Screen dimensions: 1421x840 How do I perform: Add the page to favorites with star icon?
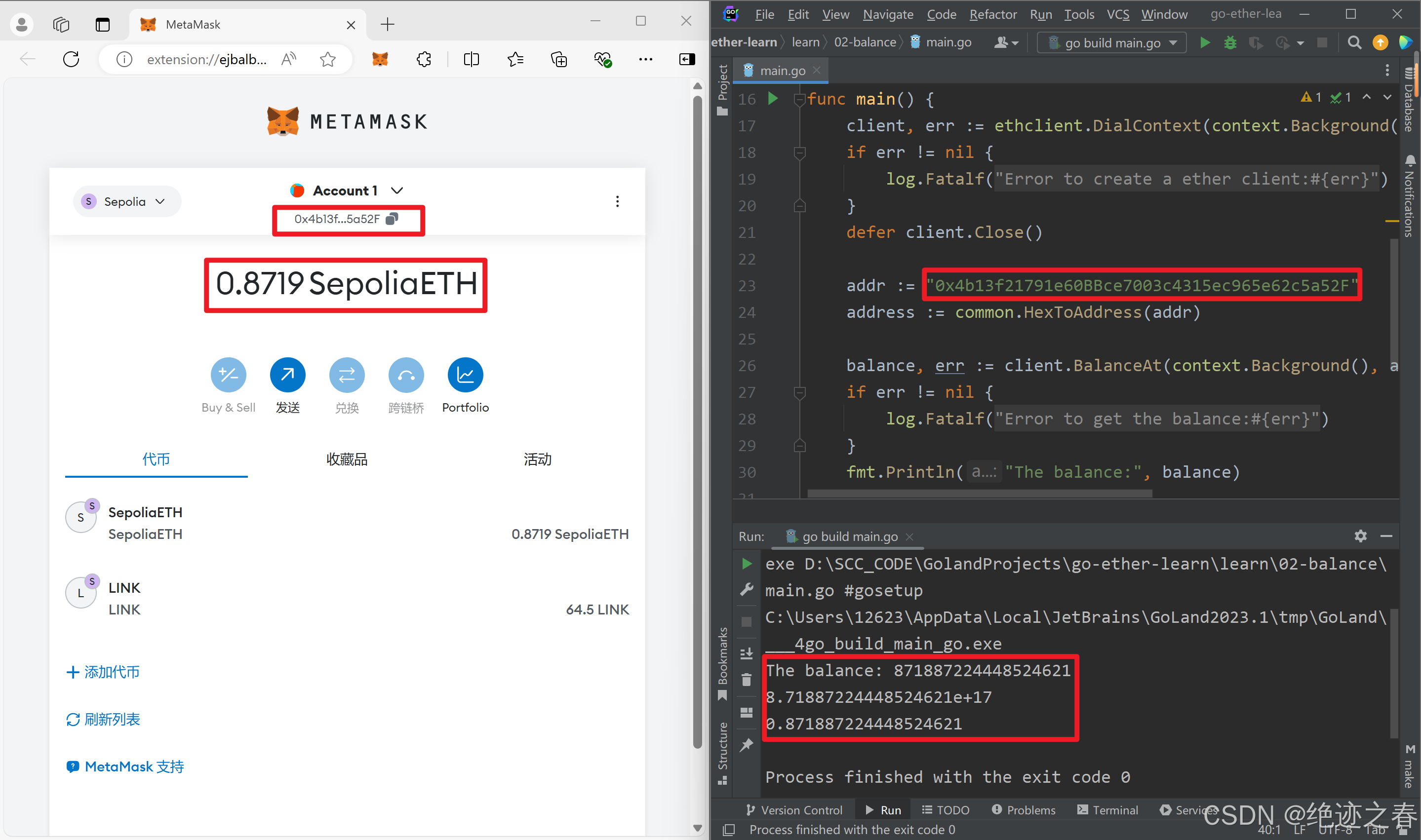click(328, 59)
